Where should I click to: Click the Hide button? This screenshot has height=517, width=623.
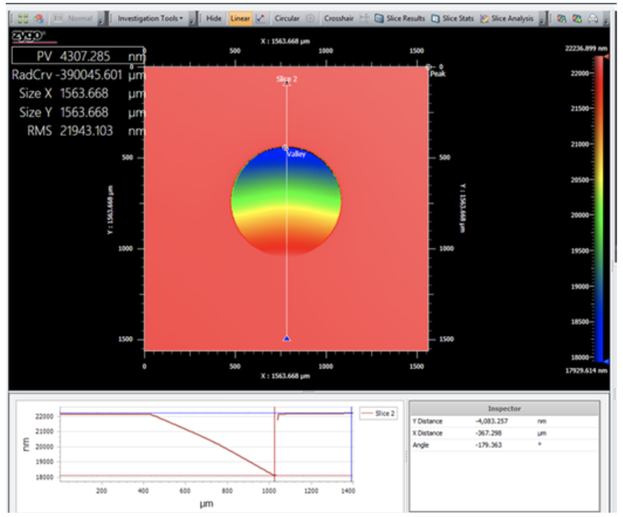tap(214, 18)
